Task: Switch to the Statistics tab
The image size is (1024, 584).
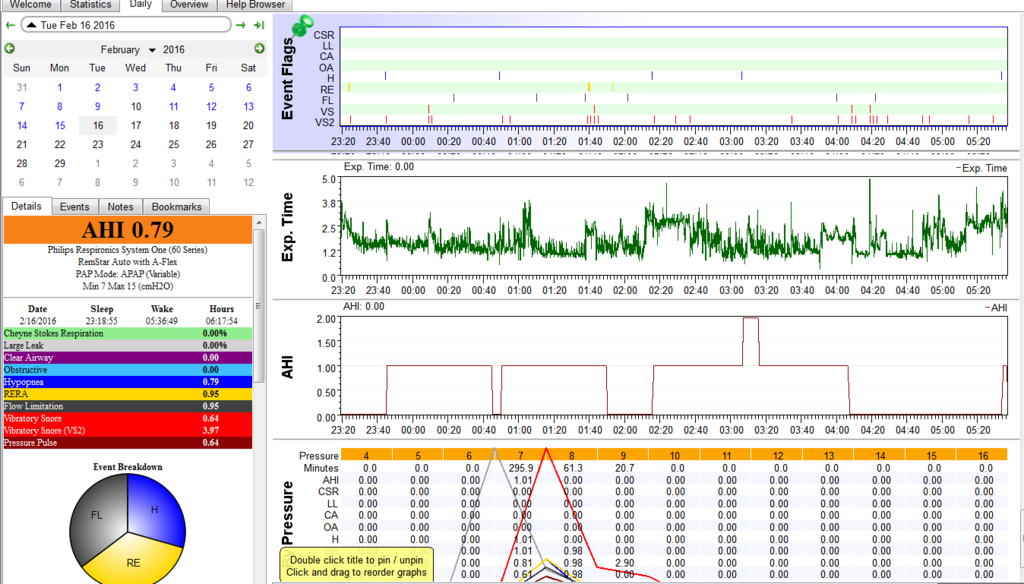Action: coord(91,5)
